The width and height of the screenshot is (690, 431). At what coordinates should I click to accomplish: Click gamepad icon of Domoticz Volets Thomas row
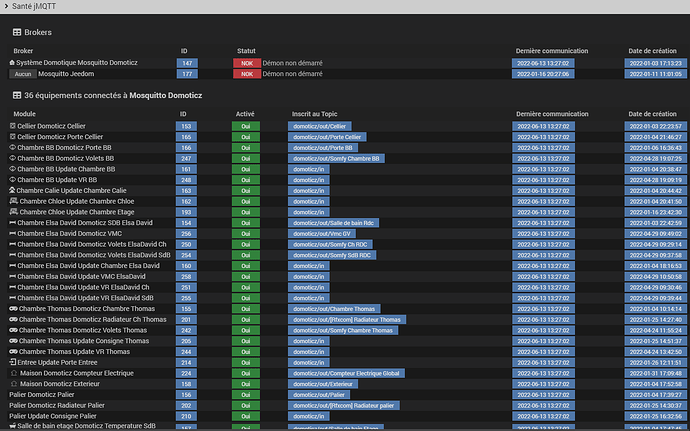click(13, 330)
